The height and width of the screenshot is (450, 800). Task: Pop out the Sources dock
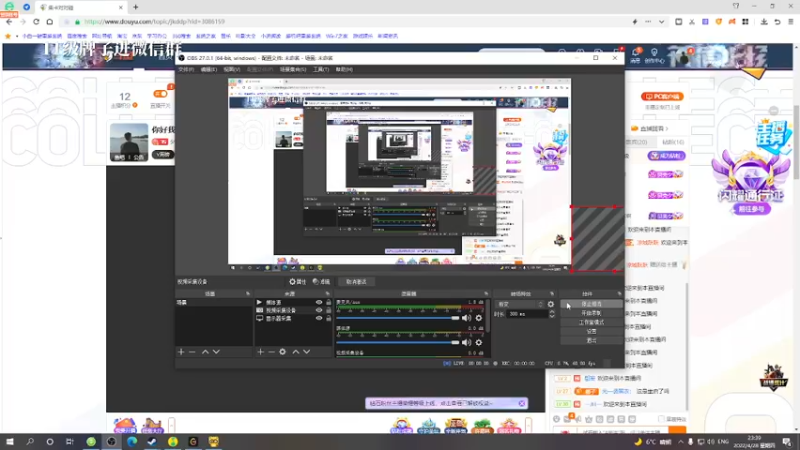coord(328,294)
